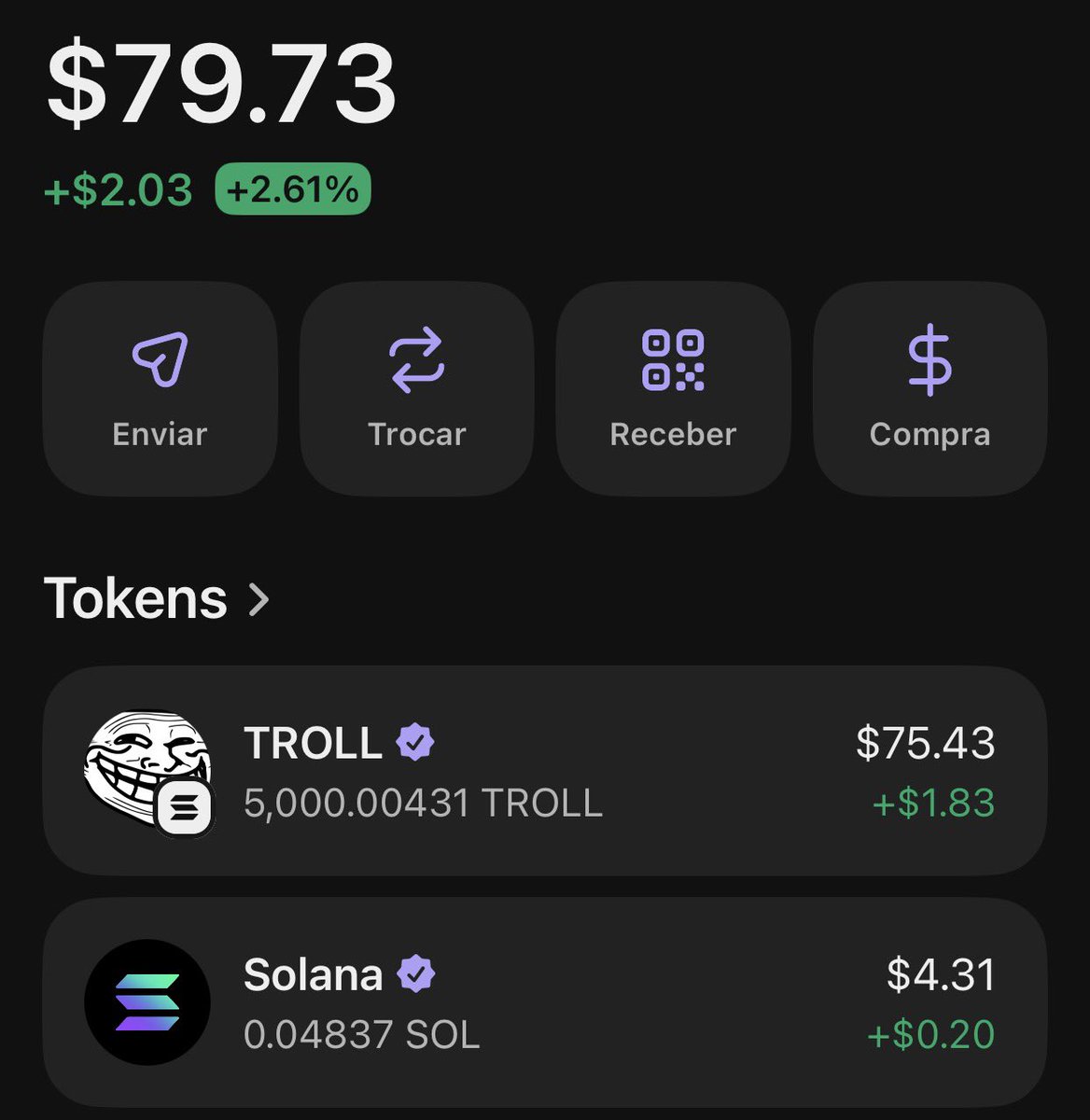Tap the verified badge beside TROLL
The height and width of the screenshot is (1120, 1090).
(415, 743)
